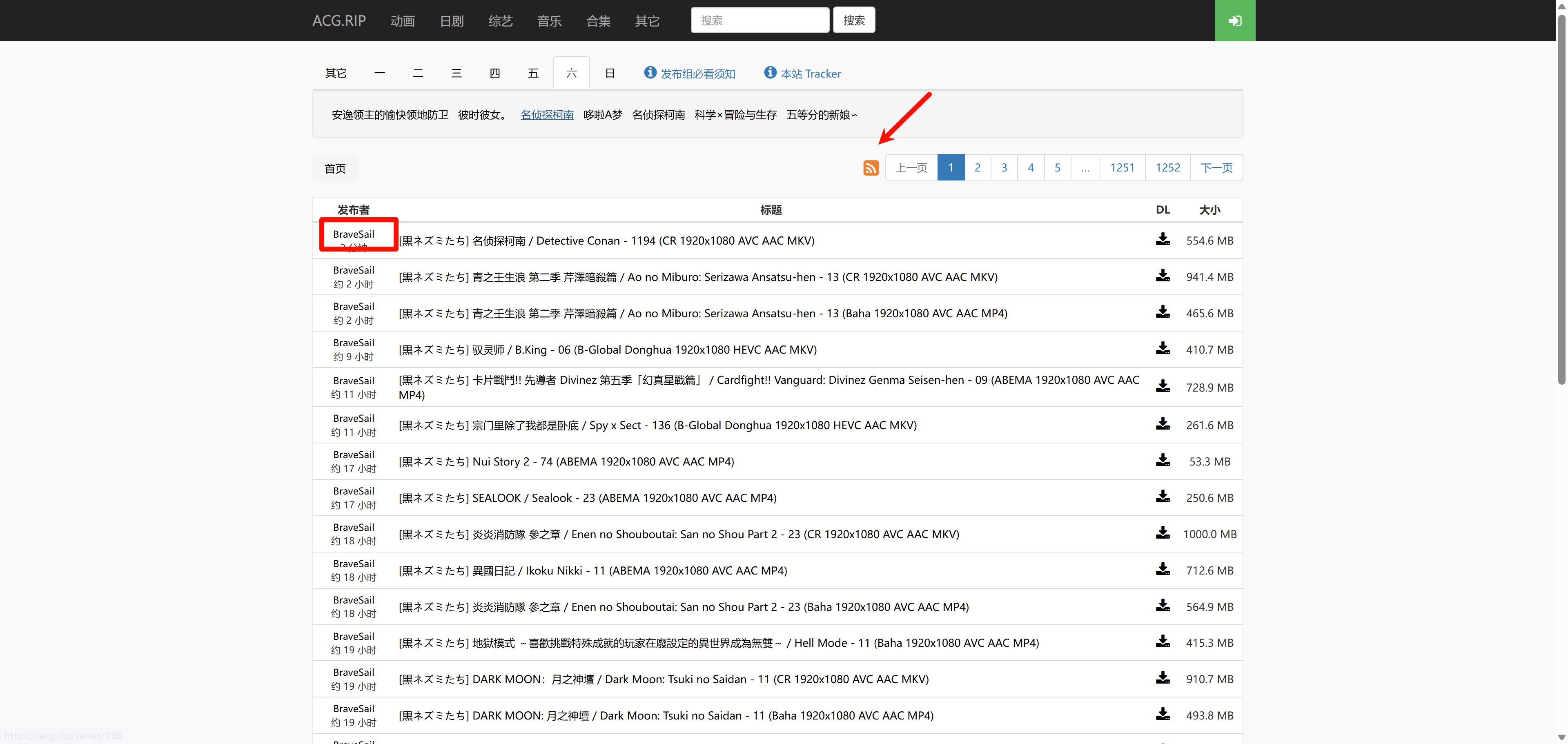Image resolution: width=1568 pixels, height=744 pixels.
Task: Click into the 搜索 search input field
Action: 759,20
